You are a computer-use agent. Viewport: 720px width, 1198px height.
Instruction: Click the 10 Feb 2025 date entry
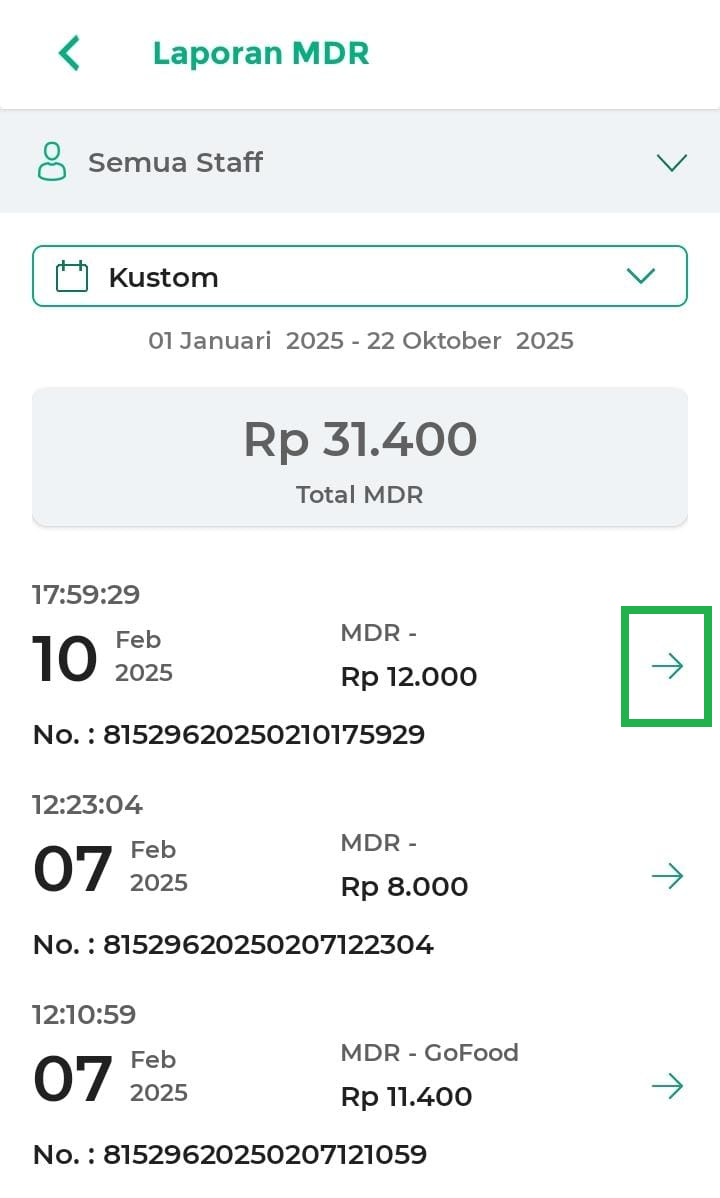coord(103,658)
